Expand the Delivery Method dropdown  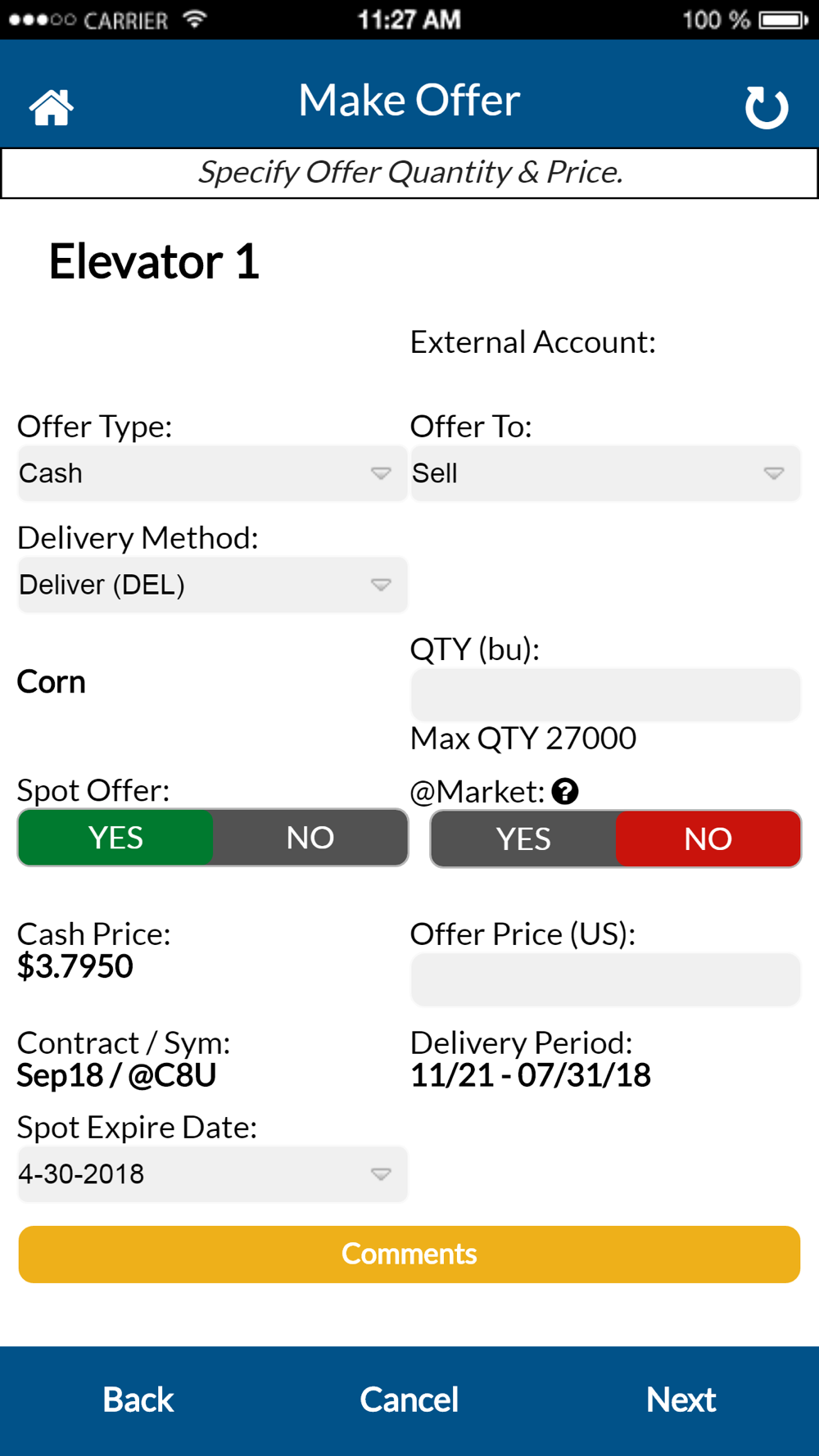coord(212,585)
